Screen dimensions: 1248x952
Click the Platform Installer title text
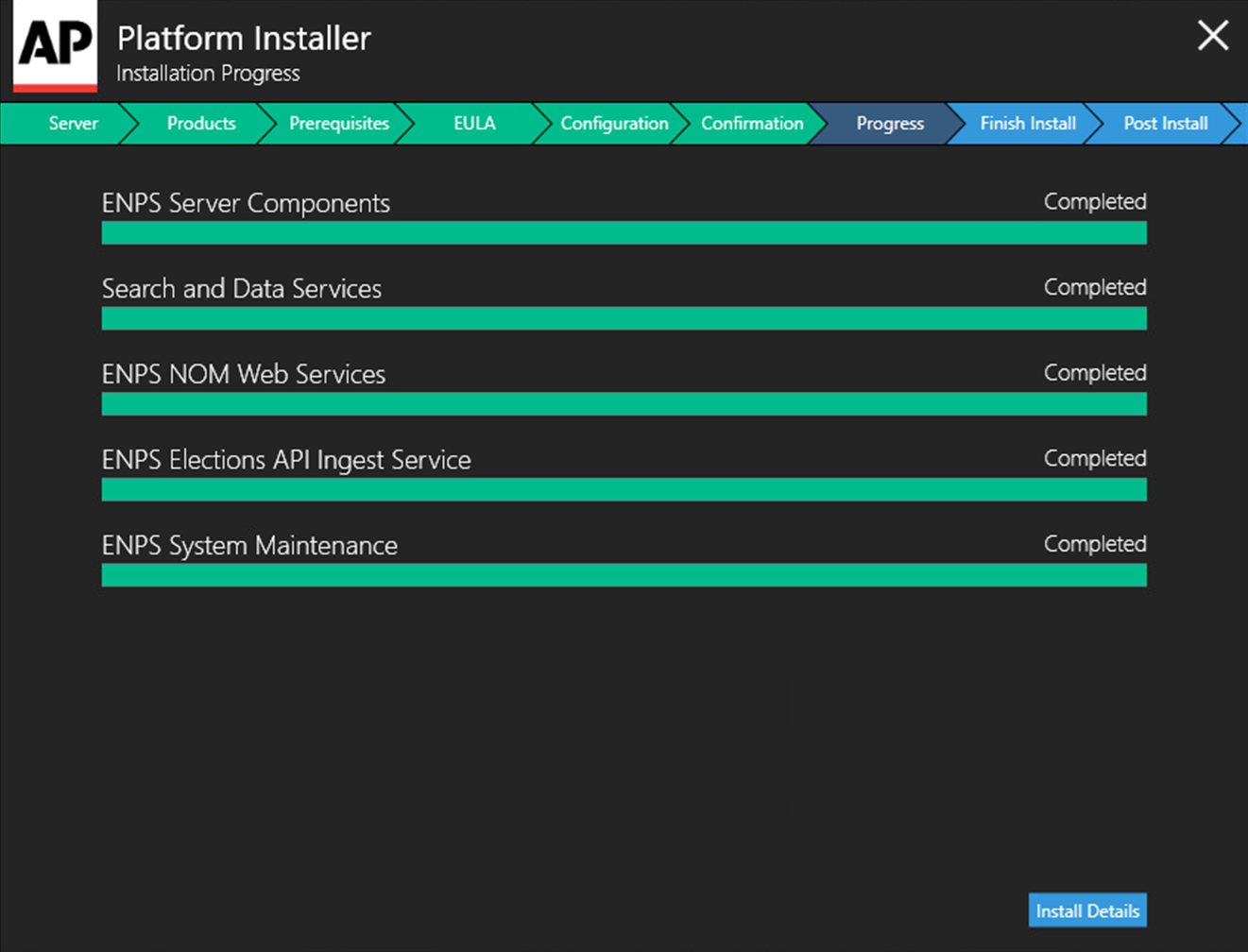pos(244,38)
